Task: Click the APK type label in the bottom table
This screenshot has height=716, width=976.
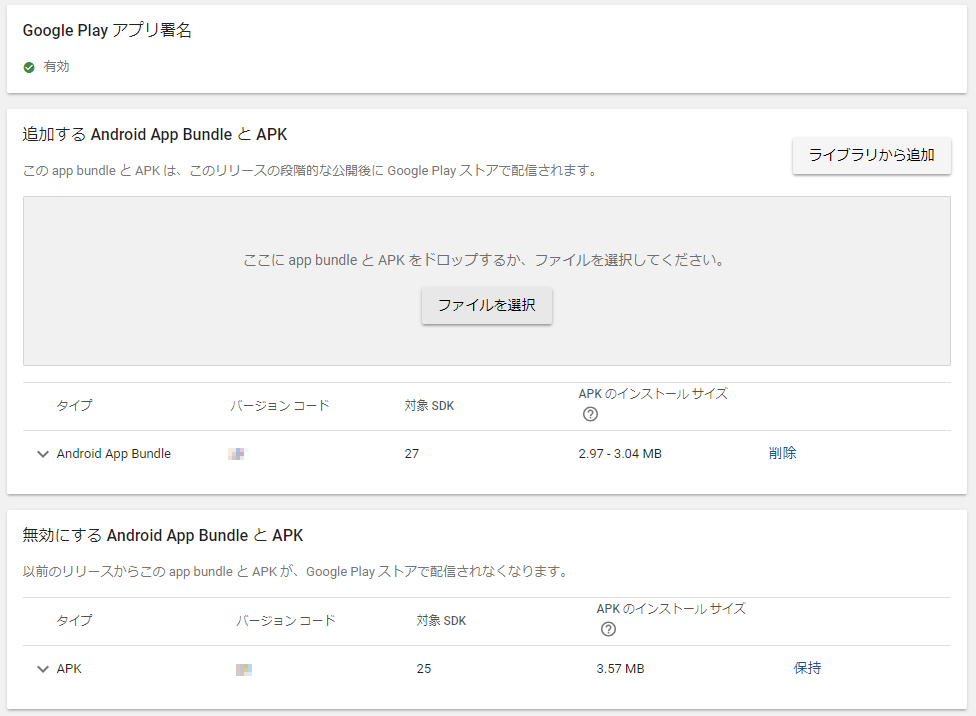Action: (x=69, y=668)
